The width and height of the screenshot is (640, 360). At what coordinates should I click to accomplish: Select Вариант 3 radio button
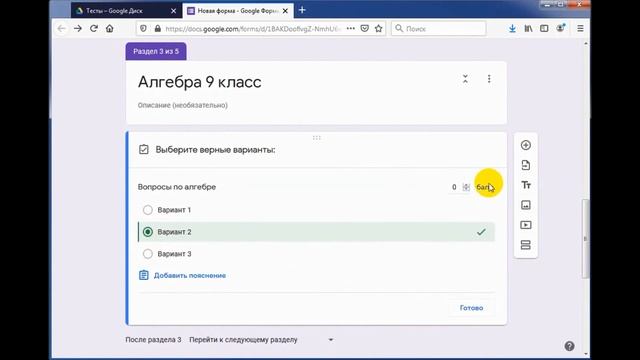coord(148,254)
